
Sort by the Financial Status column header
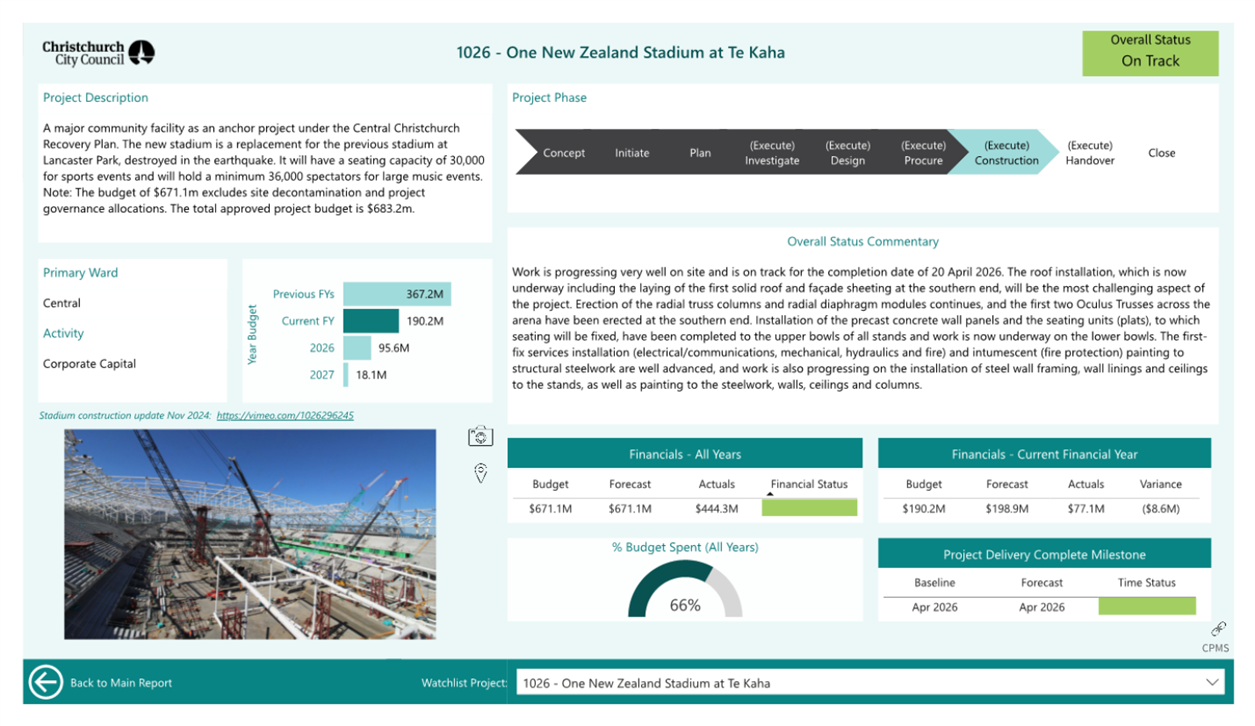(809, 484)
